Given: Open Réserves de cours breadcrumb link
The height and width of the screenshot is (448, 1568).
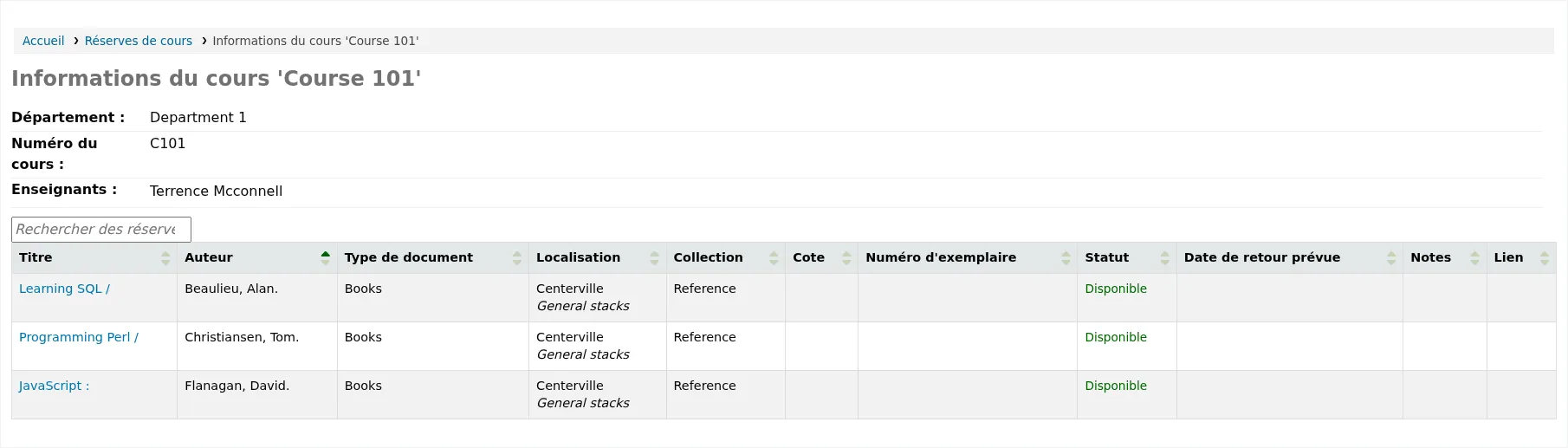Looking at the screenshot, I should [139, 41].
